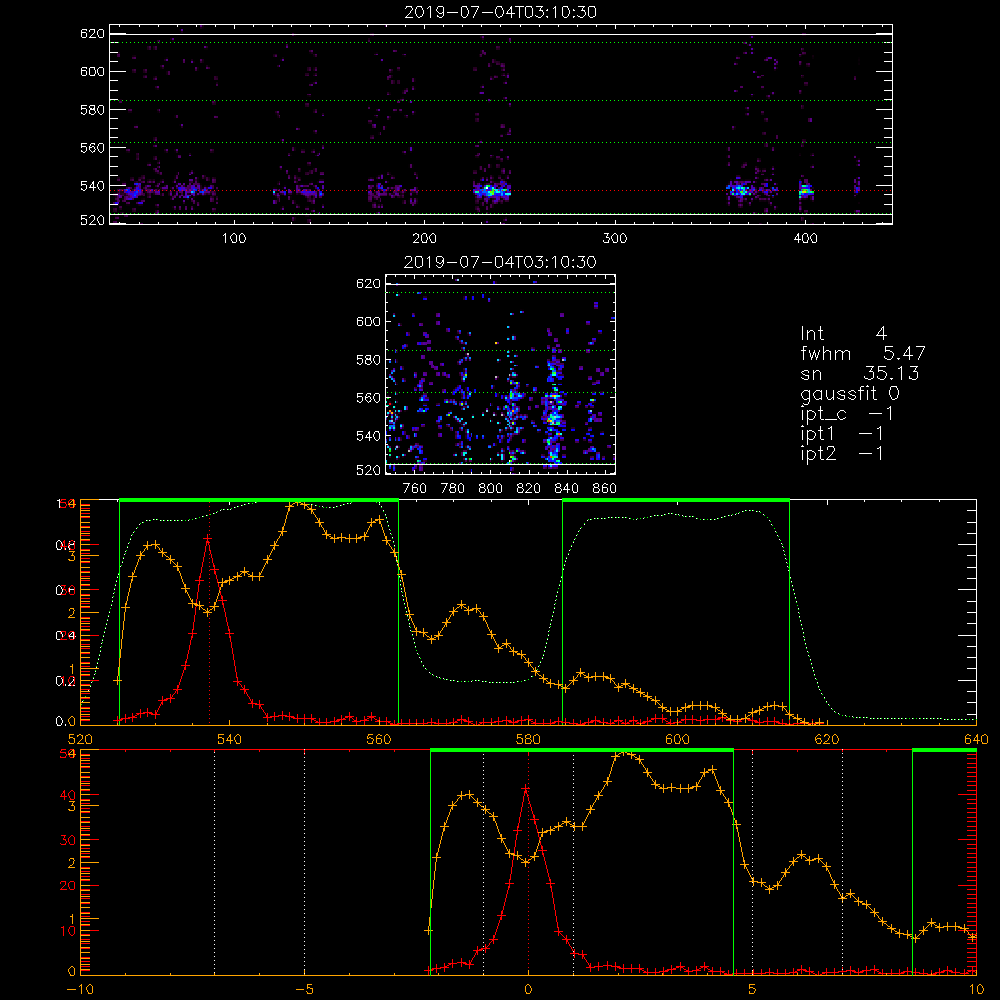This screenshot has width=1000, height=1000.
Task: Click the top plot x-axis label 200
Action: pos(424,239)
